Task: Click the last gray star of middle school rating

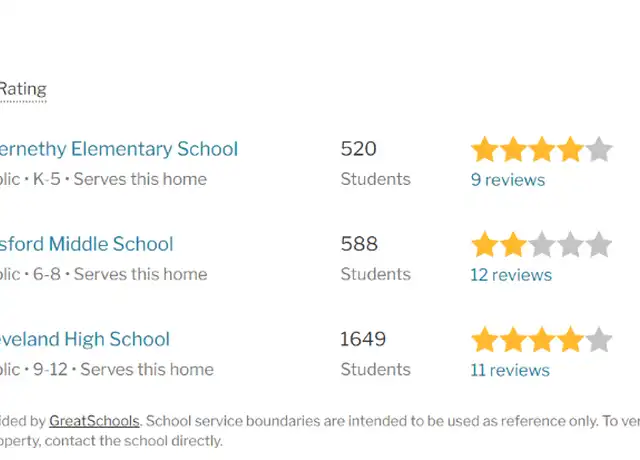Action: (599, 244)
